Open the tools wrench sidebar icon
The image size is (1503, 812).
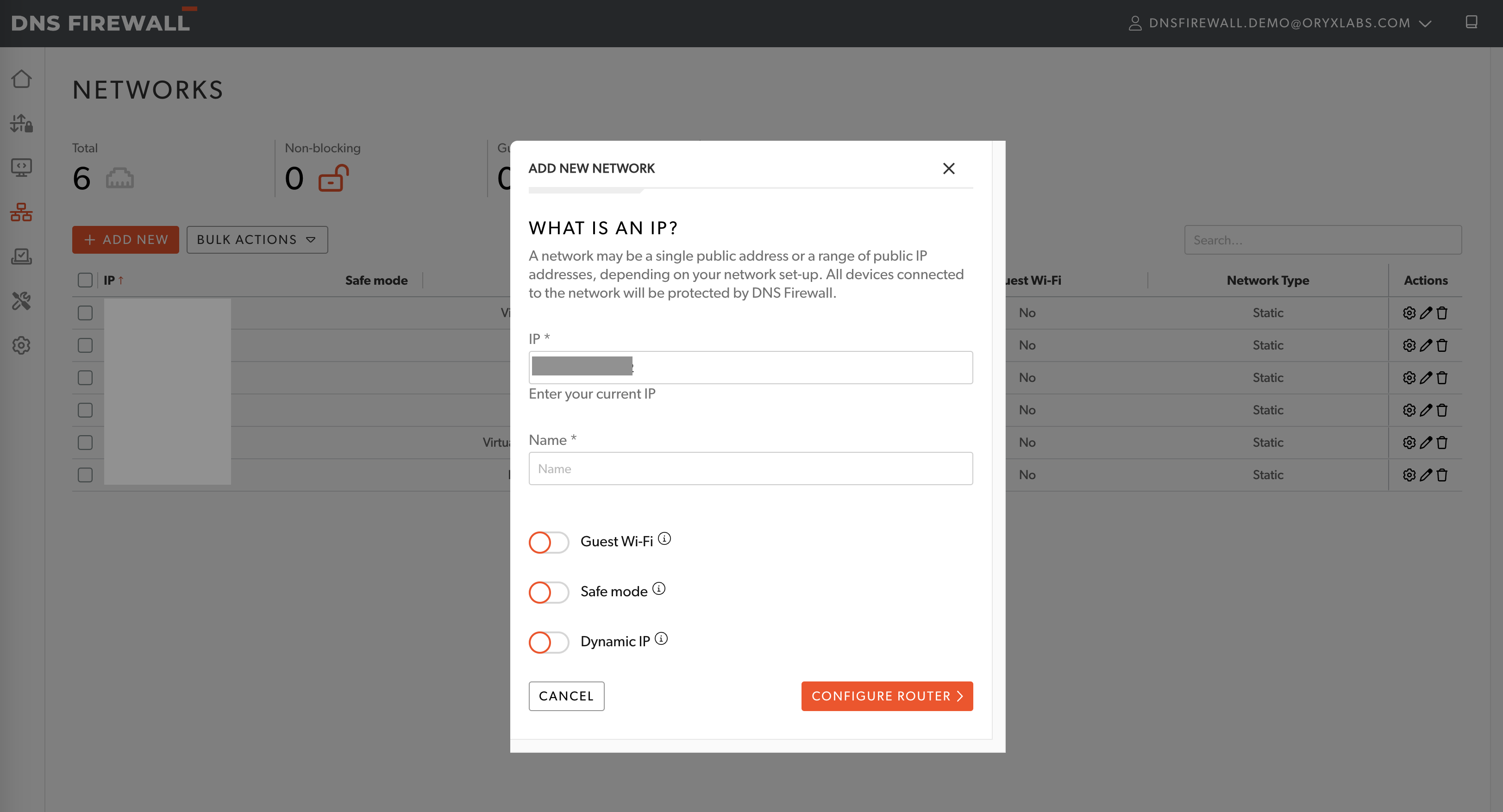[x=22, y=301]
